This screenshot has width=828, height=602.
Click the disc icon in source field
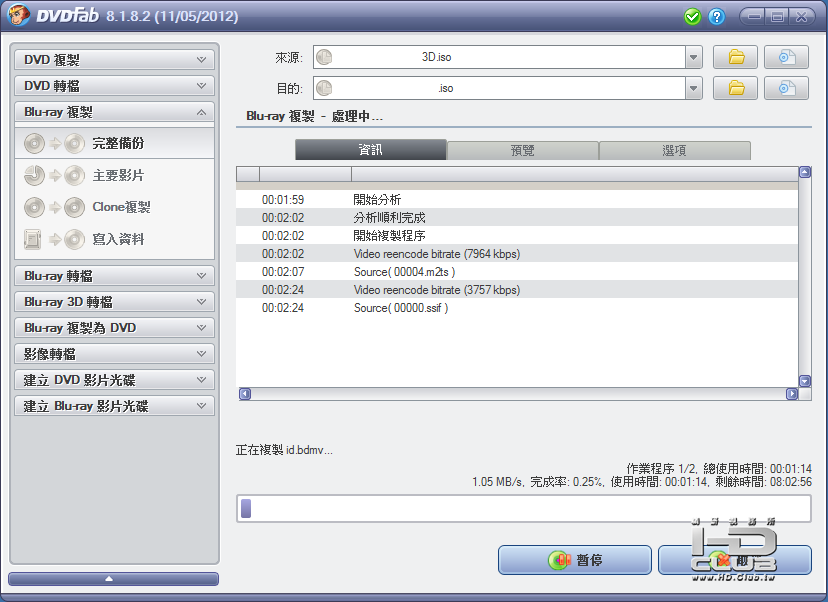(x=324, y=57)
